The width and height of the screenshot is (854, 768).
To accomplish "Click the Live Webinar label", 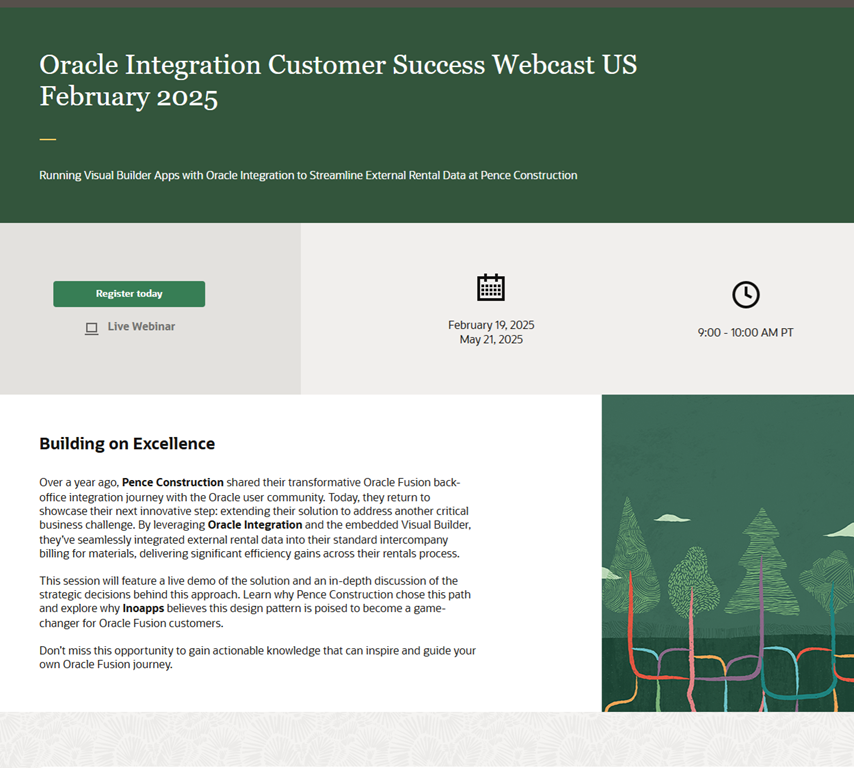I will pos(141,327).
